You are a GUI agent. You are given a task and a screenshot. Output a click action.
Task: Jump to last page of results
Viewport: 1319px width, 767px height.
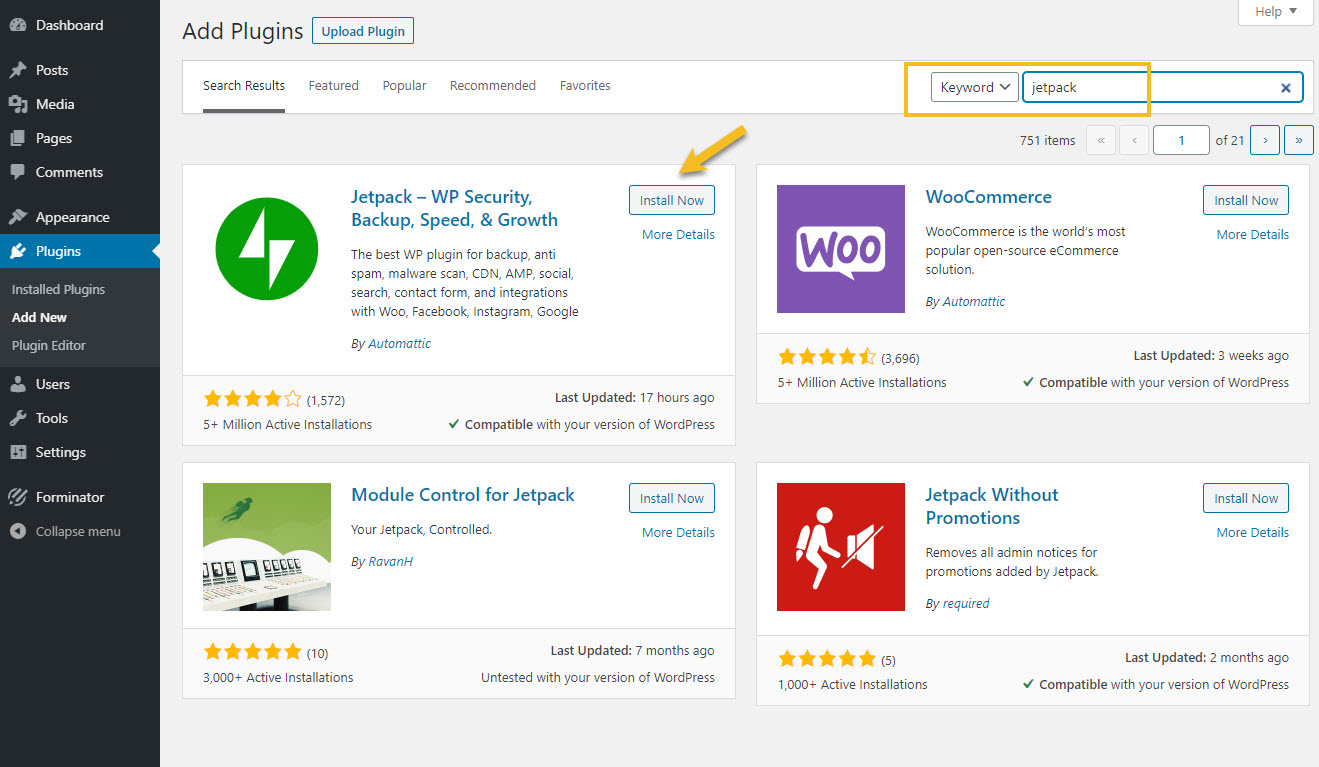coord(1299,140)
